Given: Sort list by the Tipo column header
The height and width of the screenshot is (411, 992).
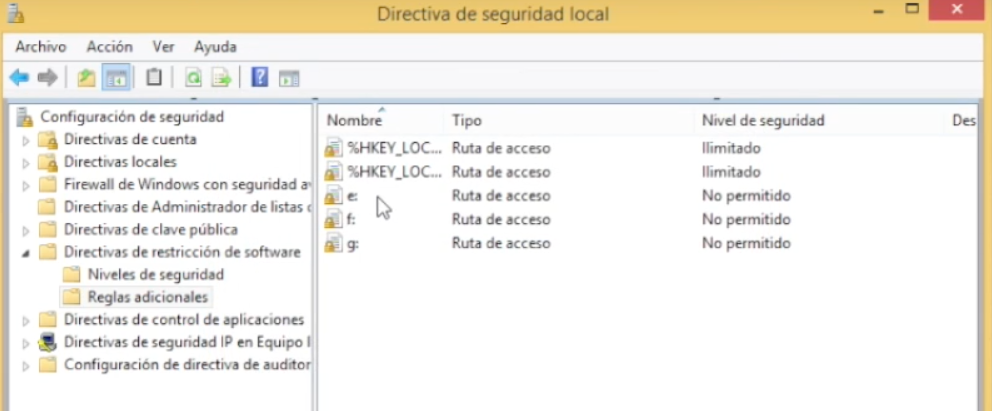Looking at the screenshot, I should tap(466, 120).
